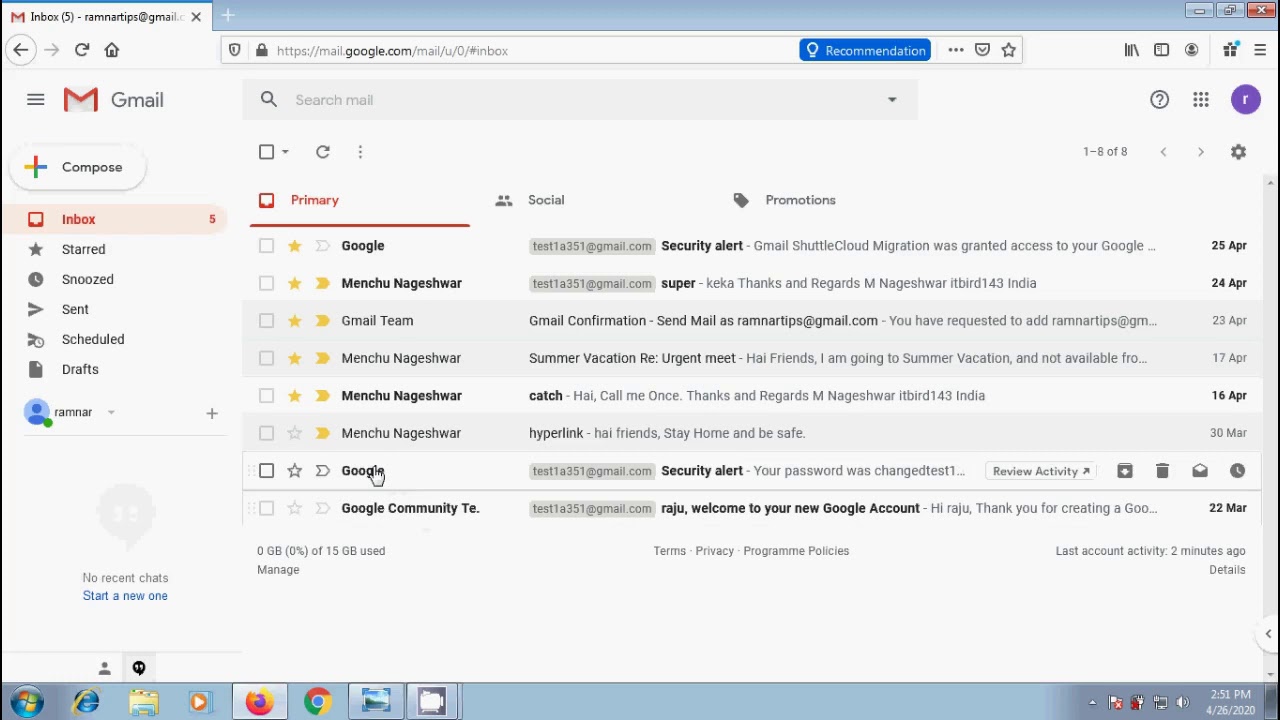
Task: Star the Google Community Team email
Action: click(294, 508)
